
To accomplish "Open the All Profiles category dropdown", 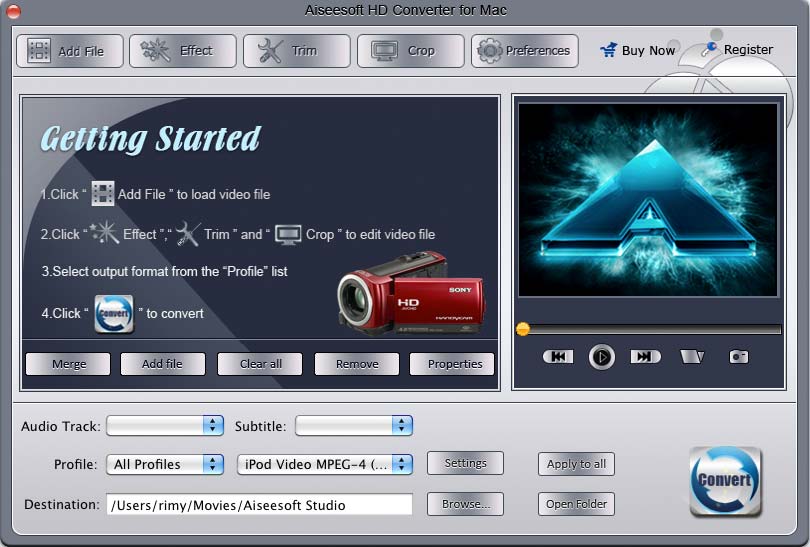I will [165, 464].
